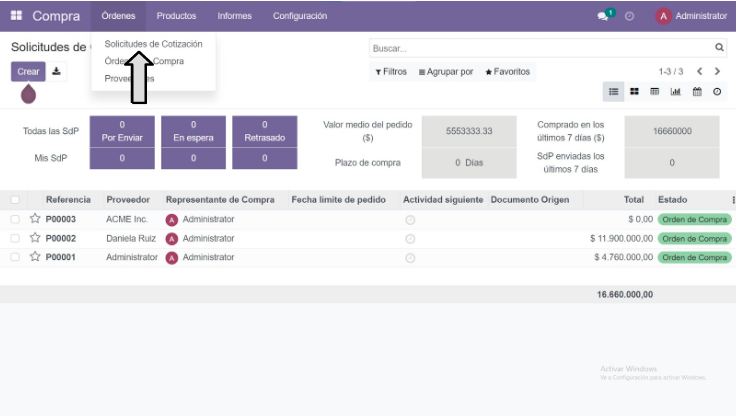This screenshot has height=418, width=739.
Task: Click the $ 4.760.000,00 total cell
Action: click(624, 257)
